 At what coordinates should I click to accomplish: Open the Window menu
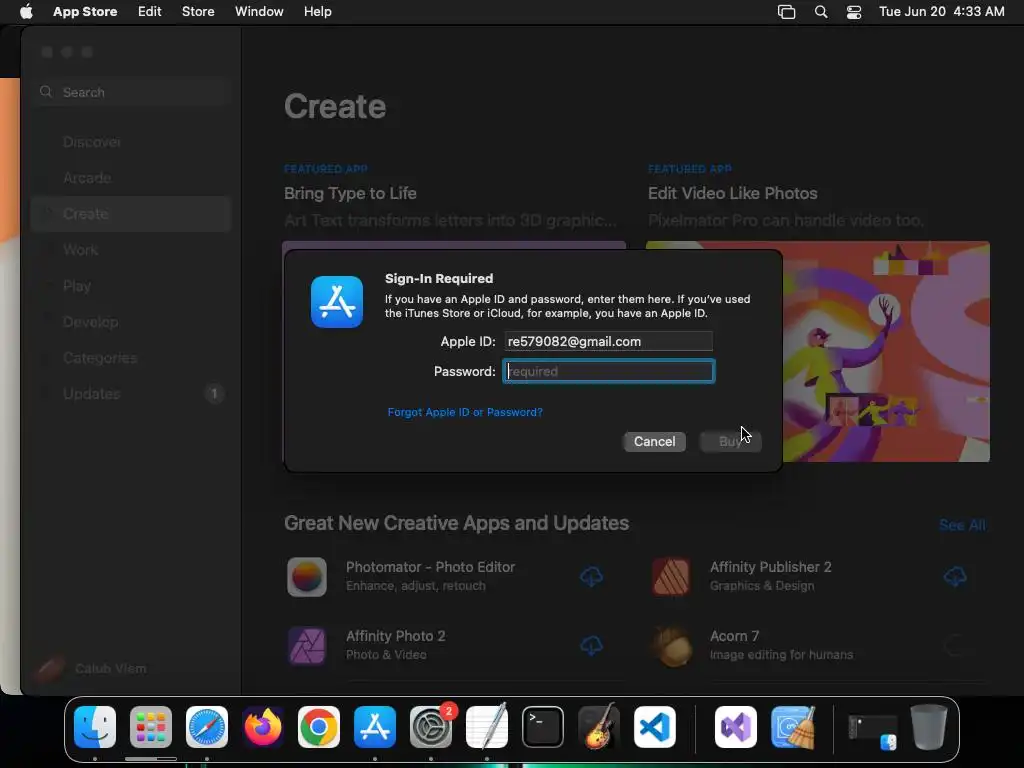point(259,12)
